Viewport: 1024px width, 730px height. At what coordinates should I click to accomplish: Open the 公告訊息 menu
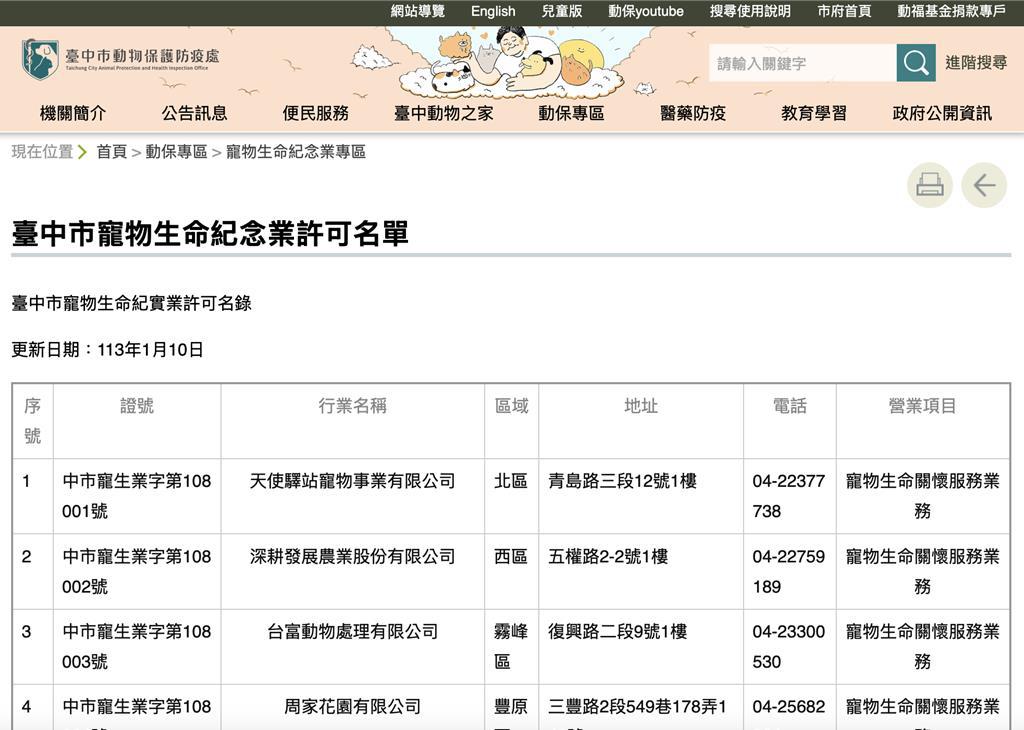[x=195, y=113]
